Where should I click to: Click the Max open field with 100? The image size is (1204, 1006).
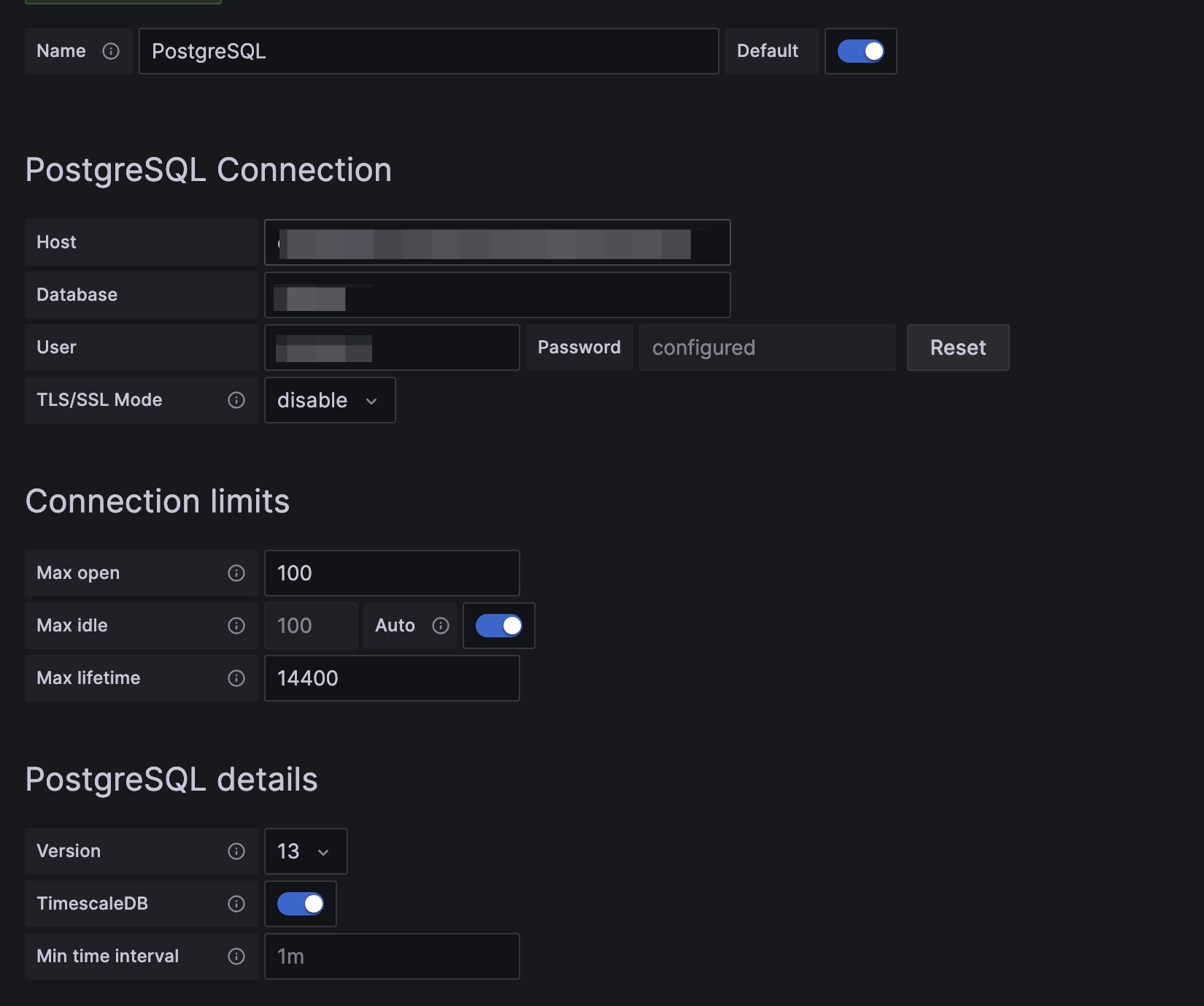point(392,573)
